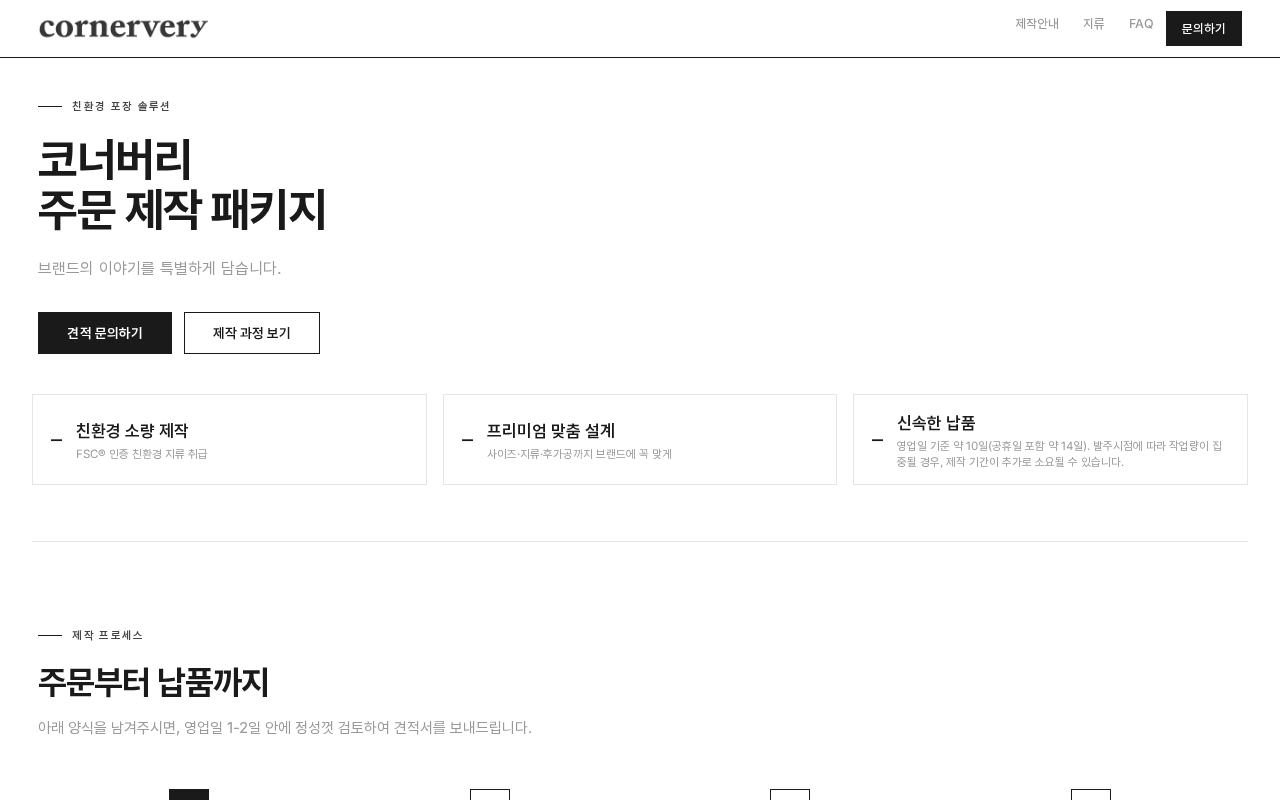Click the dash icon beside 친환경 소량 제작
Image resolution: width=1280 pixels, height=800 pixels.
click(x=57, y=440)
